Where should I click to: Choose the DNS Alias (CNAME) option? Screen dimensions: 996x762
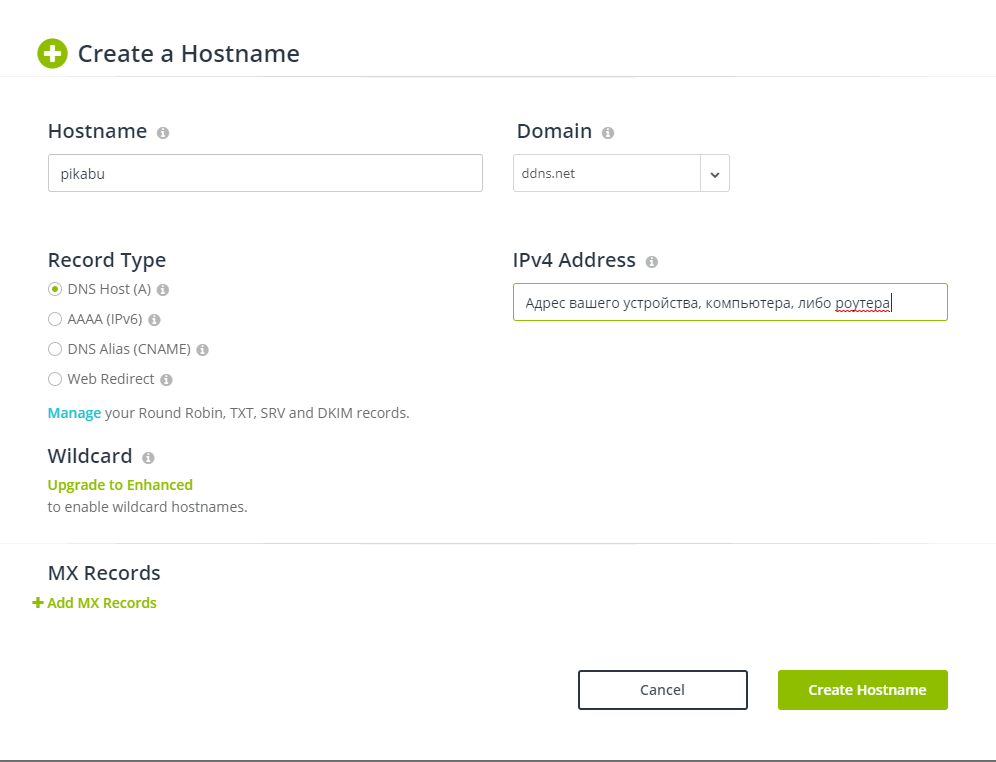point(55,349)
